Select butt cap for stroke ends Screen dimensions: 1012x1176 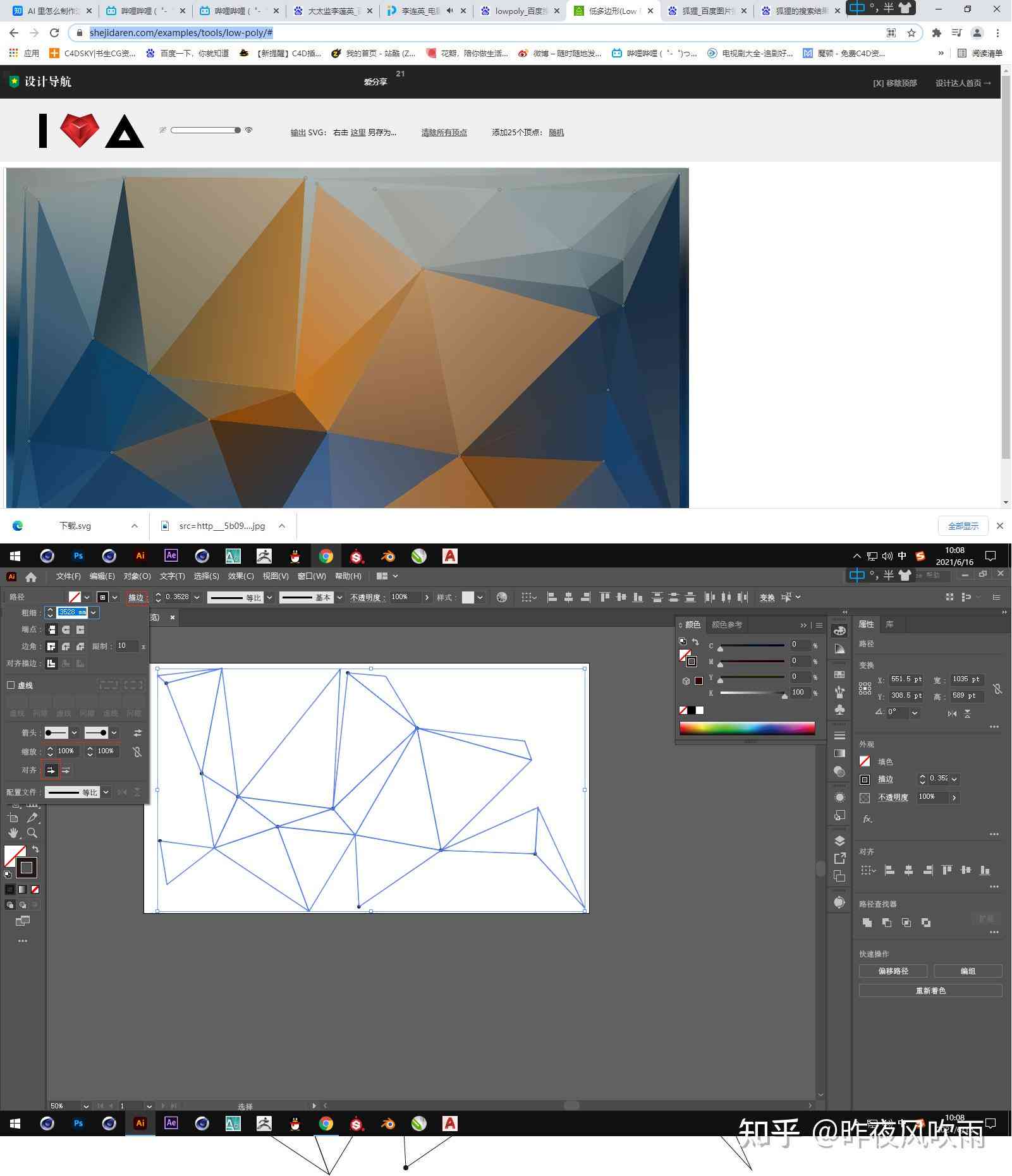click(x=52, y=629)
